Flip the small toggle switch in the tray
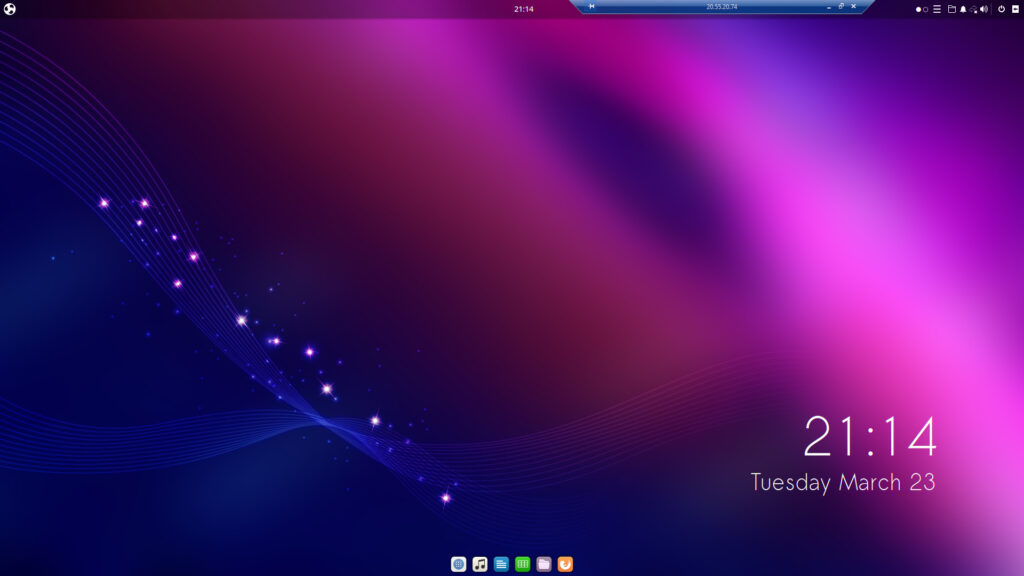Image resolution: width=1024 pixels, height=576 pixels. [x=919, y=7]
